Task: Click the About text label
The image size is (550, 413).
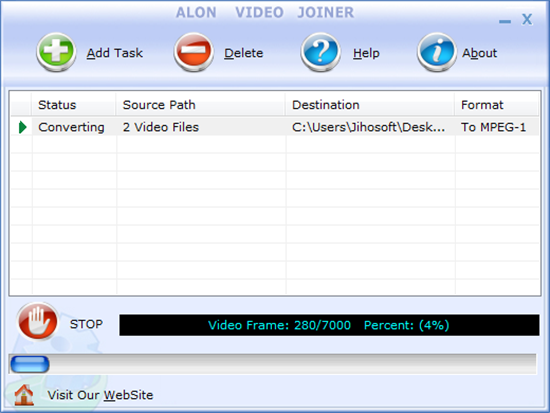Action: 479,53
